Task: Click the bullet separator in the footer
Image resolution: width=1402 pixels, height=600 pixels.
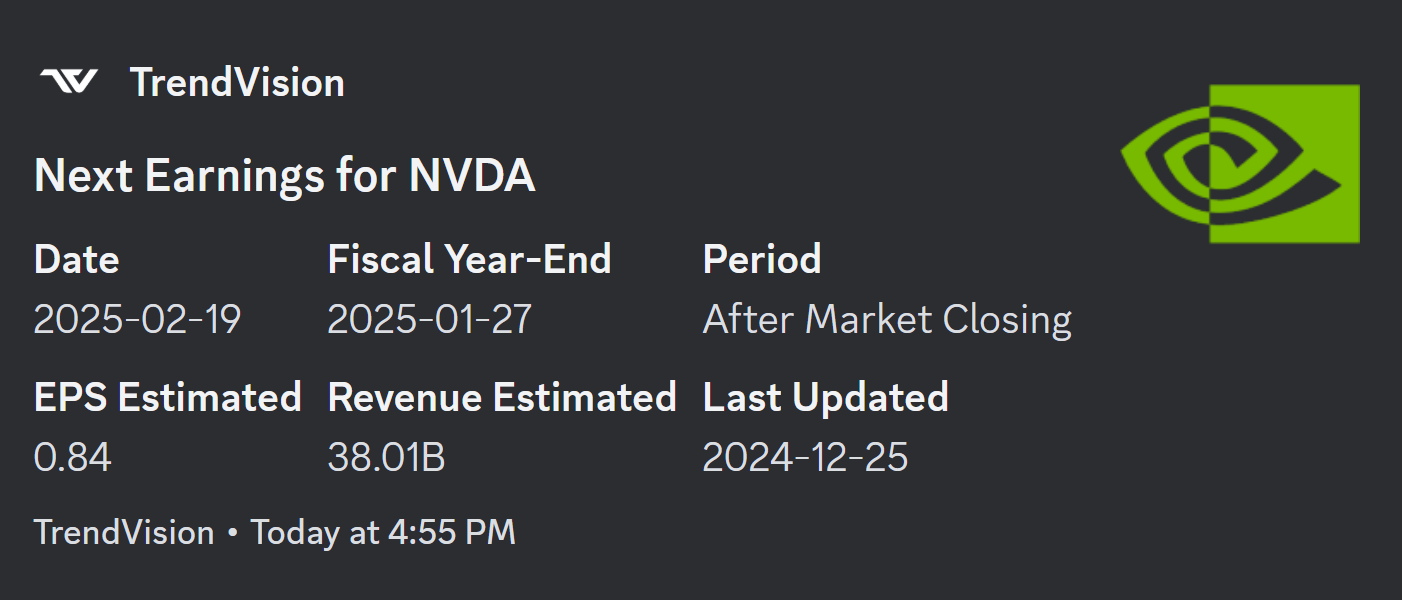Action: [x=232, y=533]
